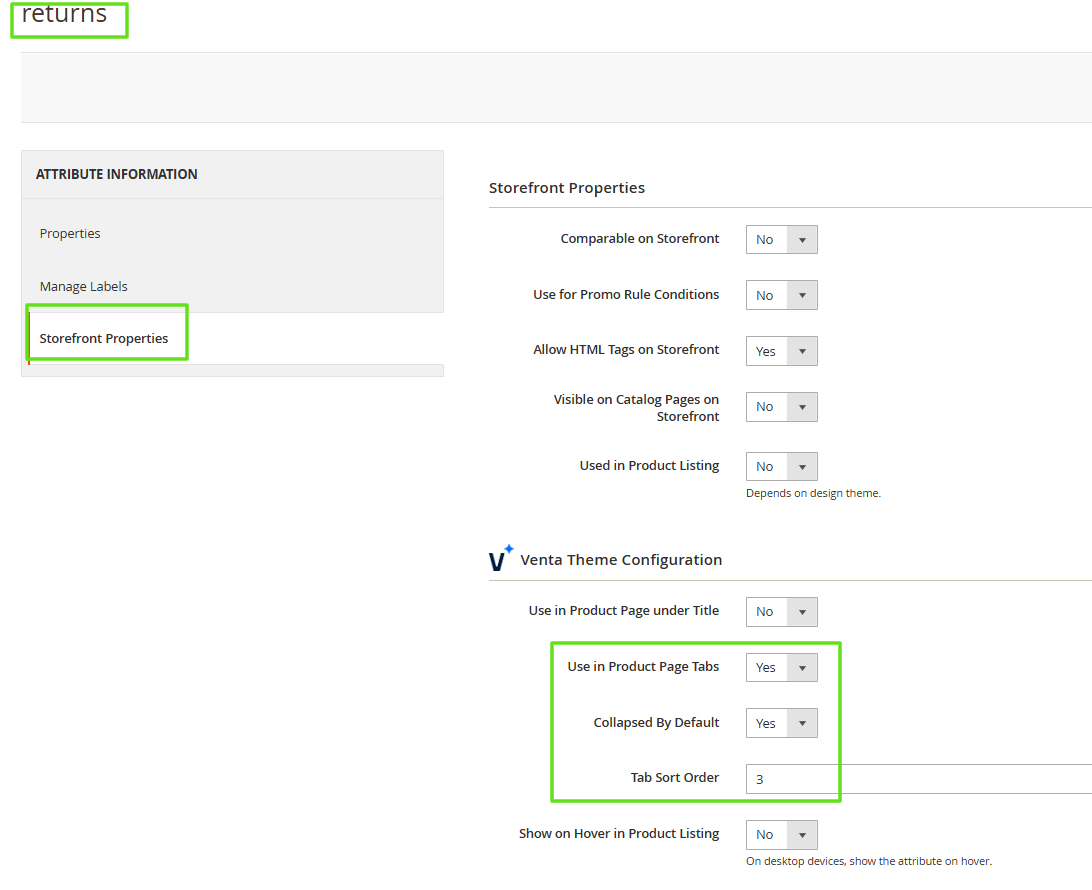Open the Allow HTML Tags on Storefront dropdown
The width and height of the screenshot is (1092, 890).
[781, 351]
